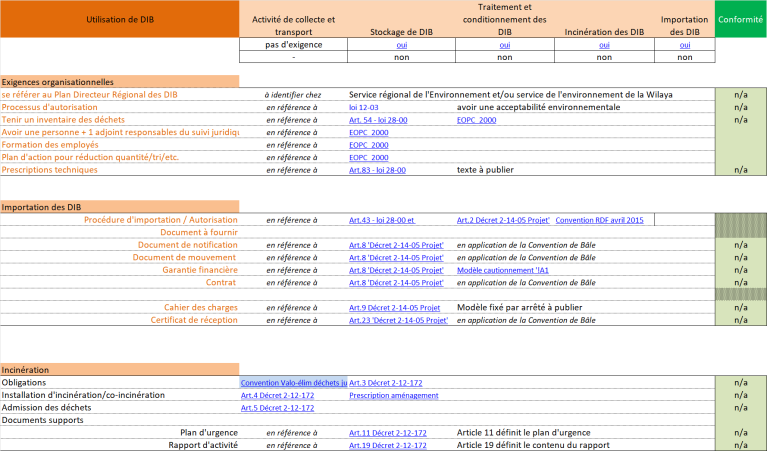Open 'EOPC 2000' link in Formation des employés row
The image size is (767, 451).
click(x=367, y=145)
